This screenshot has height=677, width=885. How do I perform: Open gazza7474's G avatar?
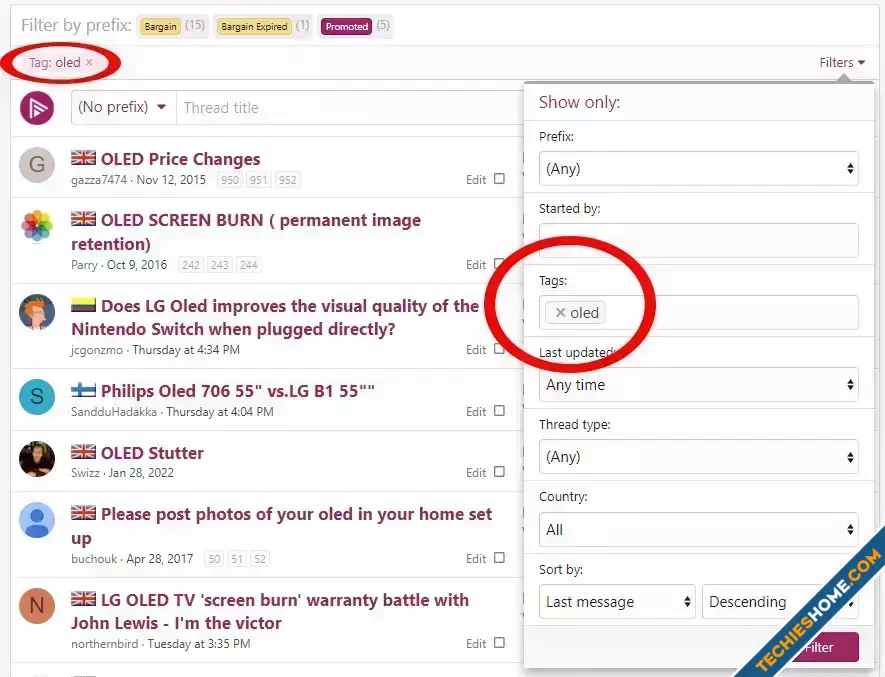pos(37,165)
